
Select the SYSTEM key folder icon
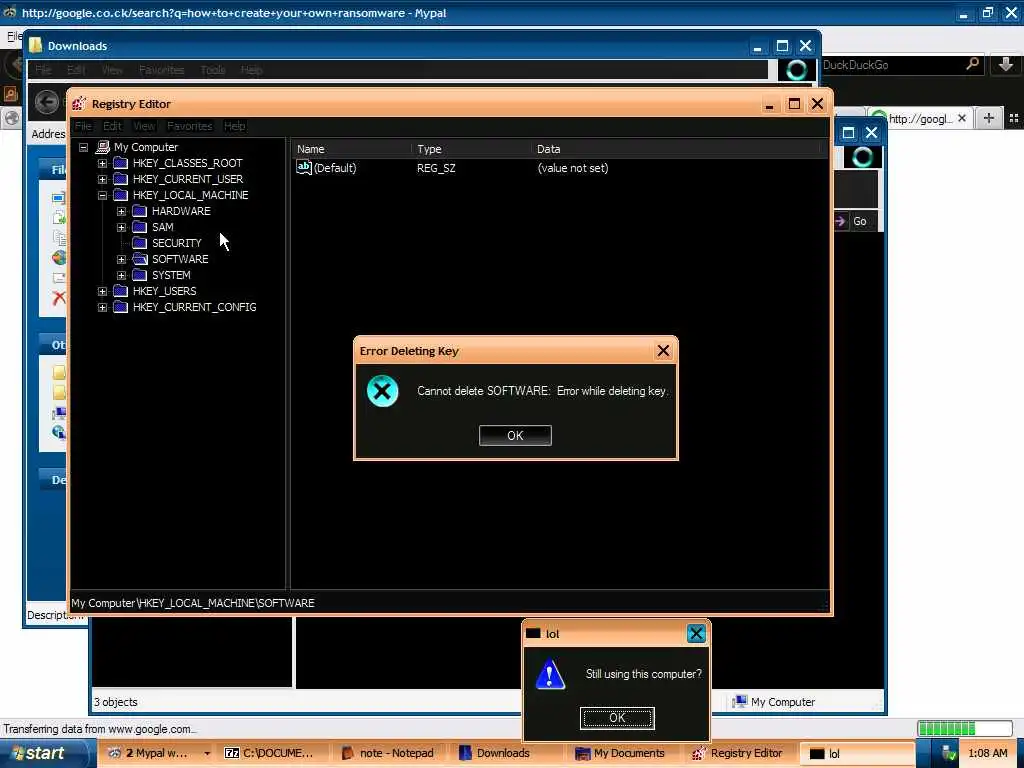point(139,274)
